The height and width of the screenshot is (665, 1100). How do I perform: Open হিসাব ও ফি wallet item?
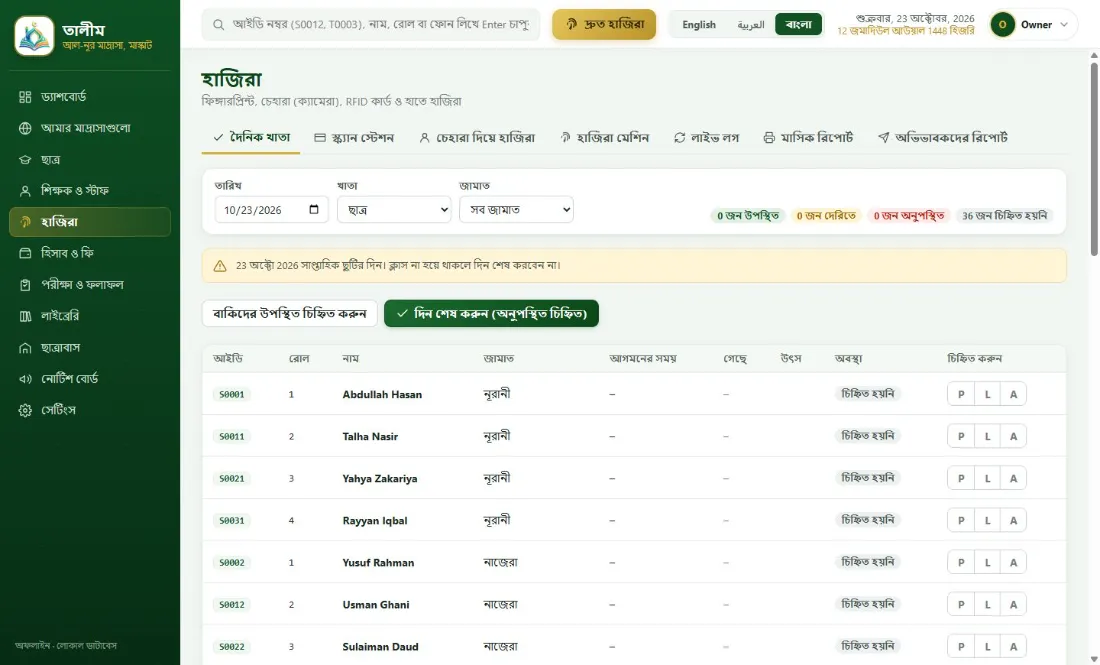(90, 253)
